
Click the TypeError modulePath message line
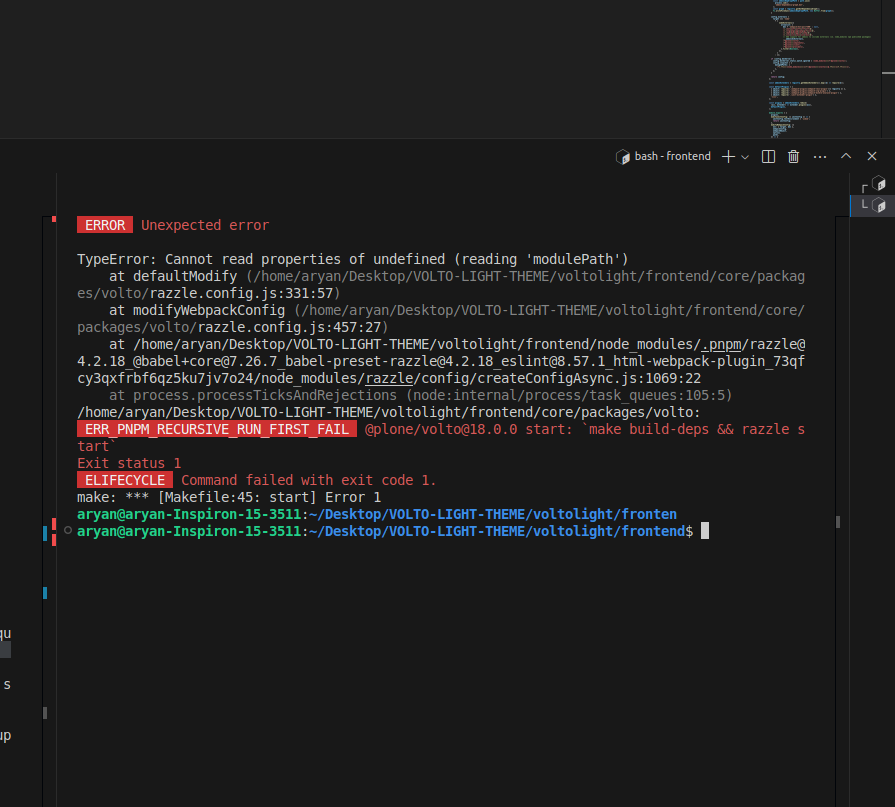click(352, 260)
